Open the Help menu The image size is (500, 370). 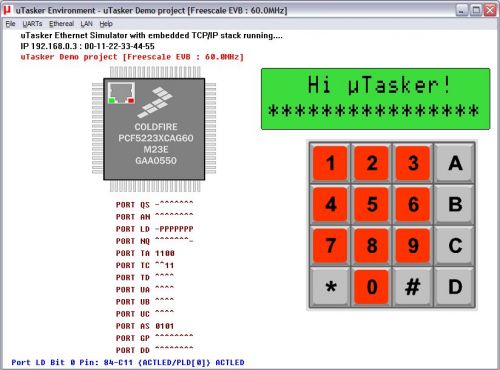[106, 24]
